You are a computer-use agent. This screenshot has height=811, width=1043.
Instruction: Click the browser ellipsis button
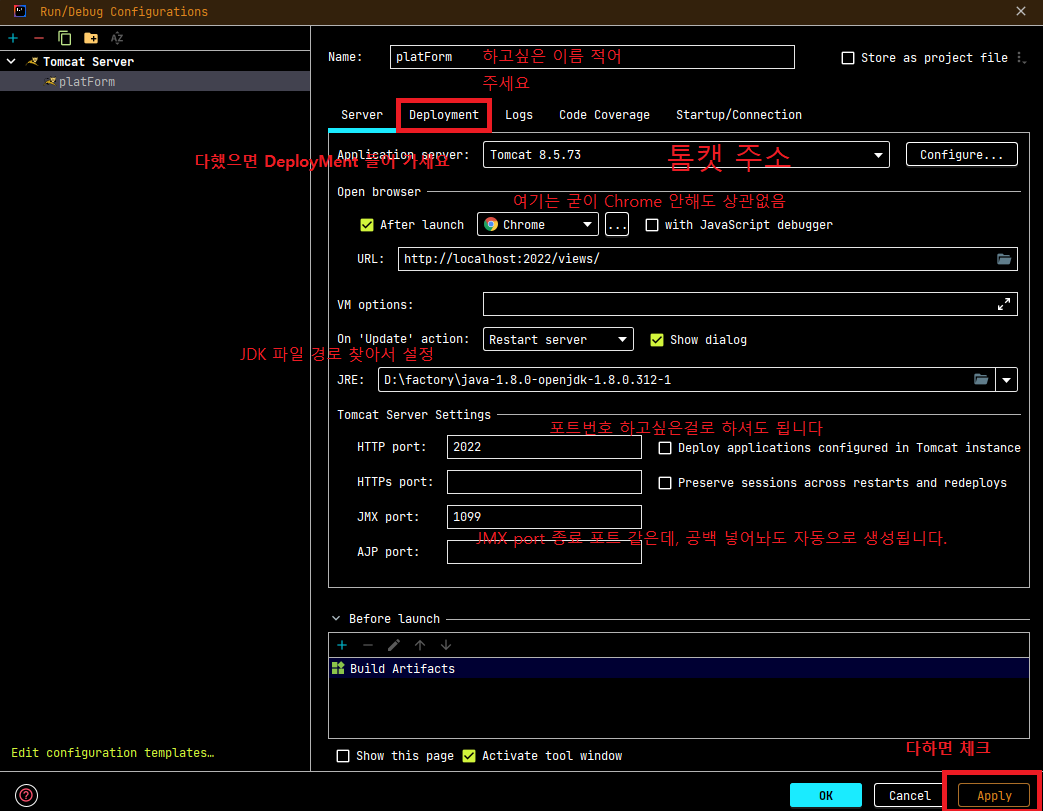coord(617,224)
